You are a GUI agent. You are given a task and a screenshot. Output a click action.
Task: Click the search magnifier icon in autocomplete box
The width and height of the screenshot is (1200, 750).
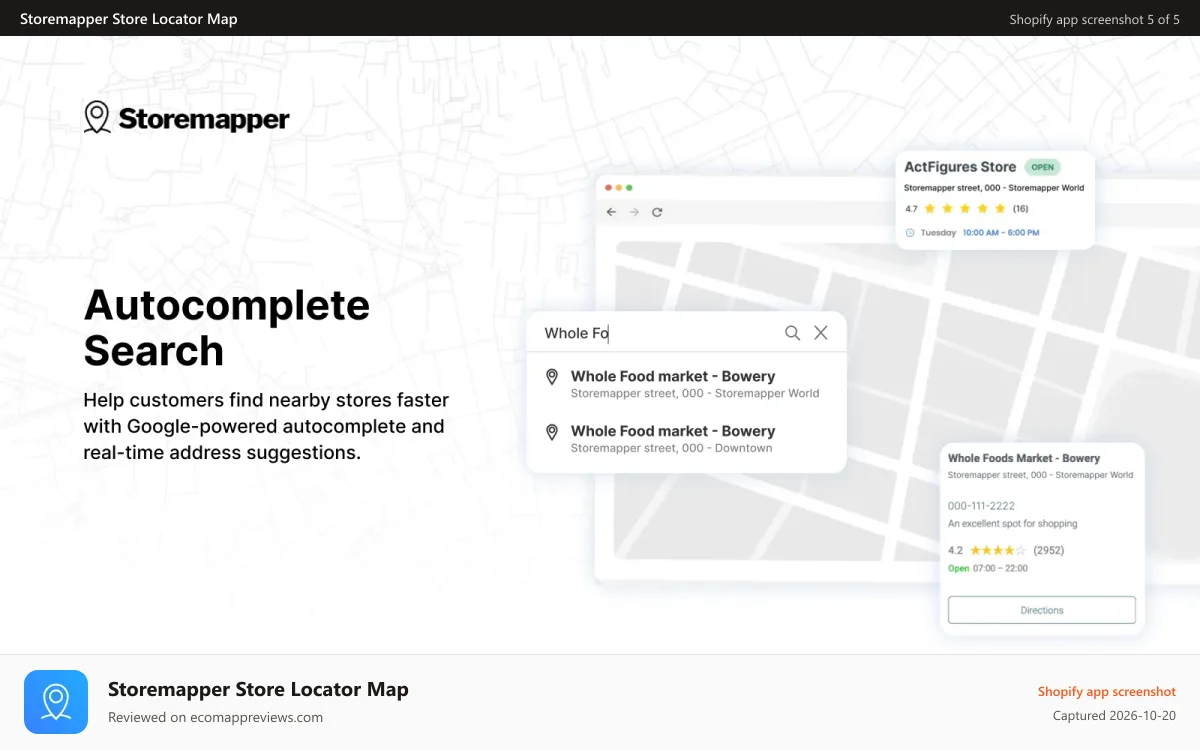pos(792,333)
